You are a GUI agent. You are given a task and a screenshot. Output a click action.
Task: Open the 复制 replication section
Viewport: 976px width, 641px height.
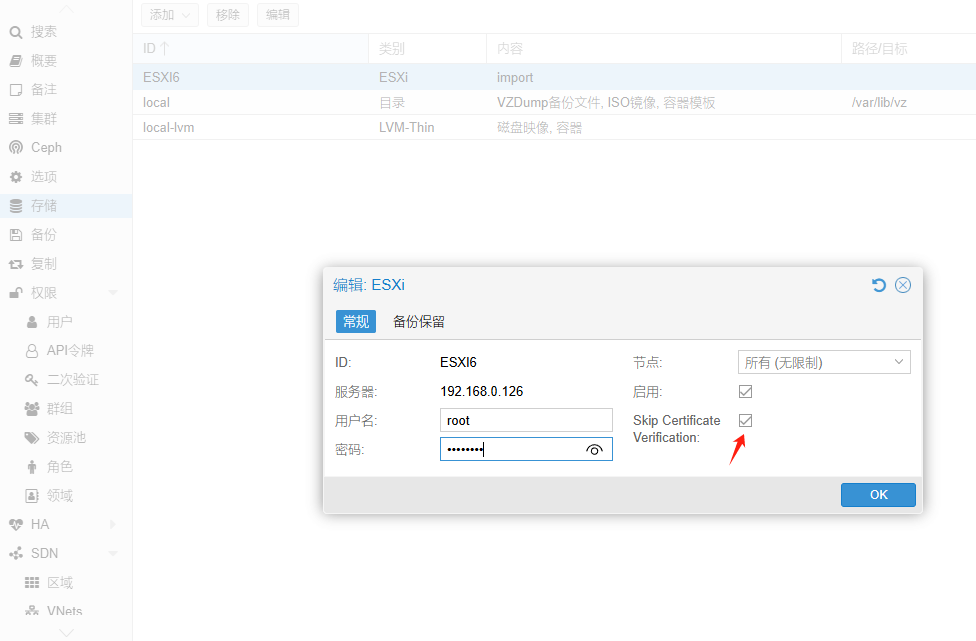click(x=43, y=264)
